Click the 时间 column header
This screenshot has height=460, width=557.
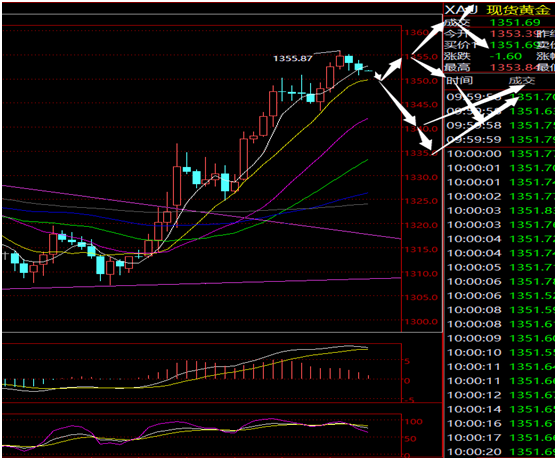(x=459, y=81)
